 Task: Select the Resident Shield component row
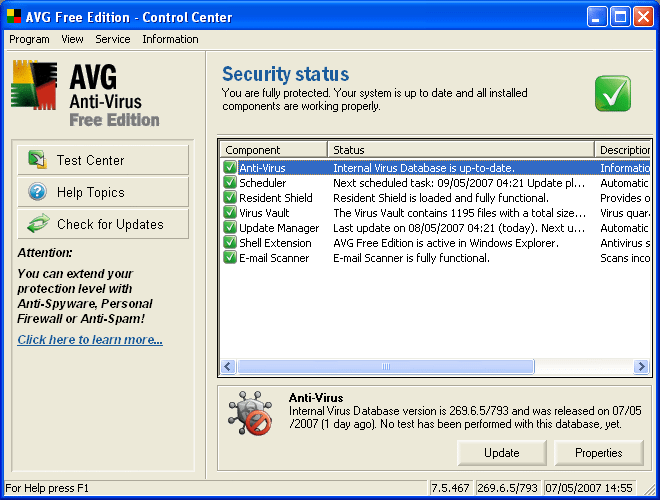pyautogui.click(x=436, y=197)
